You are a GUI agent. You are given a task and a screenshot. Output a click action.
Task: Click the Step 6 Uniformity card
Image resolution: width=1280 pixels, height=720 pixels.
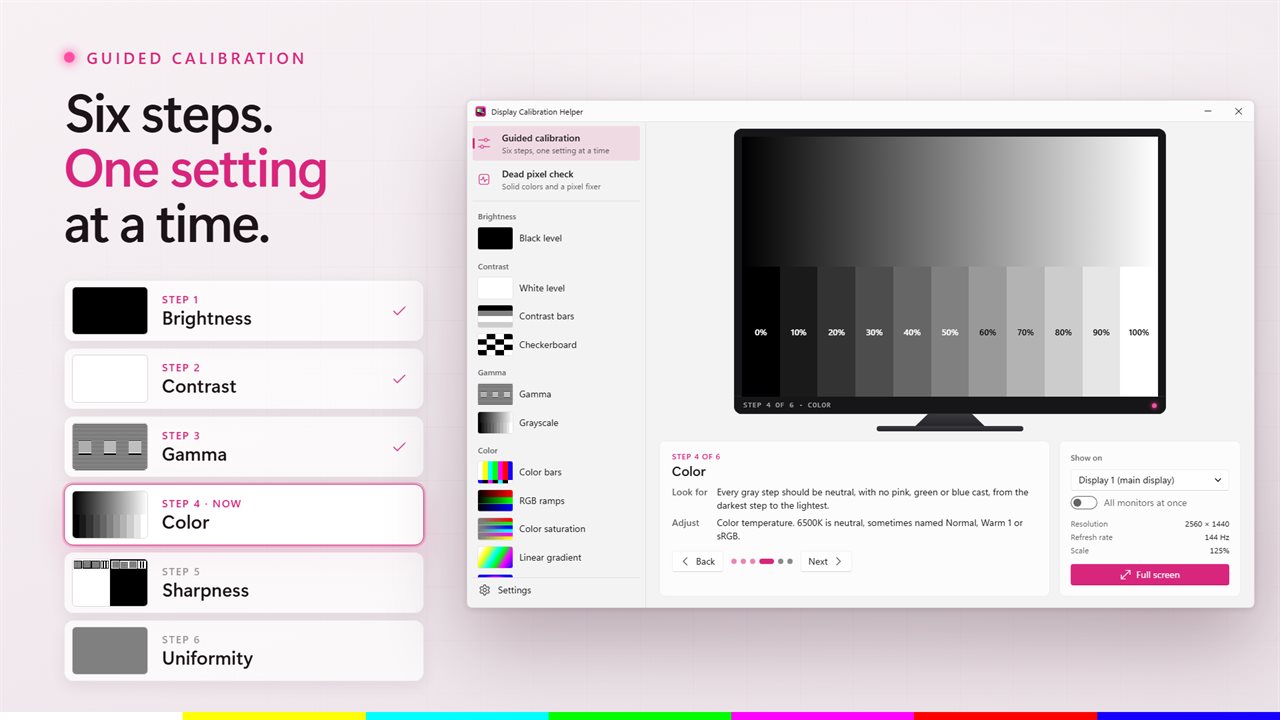[244, 651]
